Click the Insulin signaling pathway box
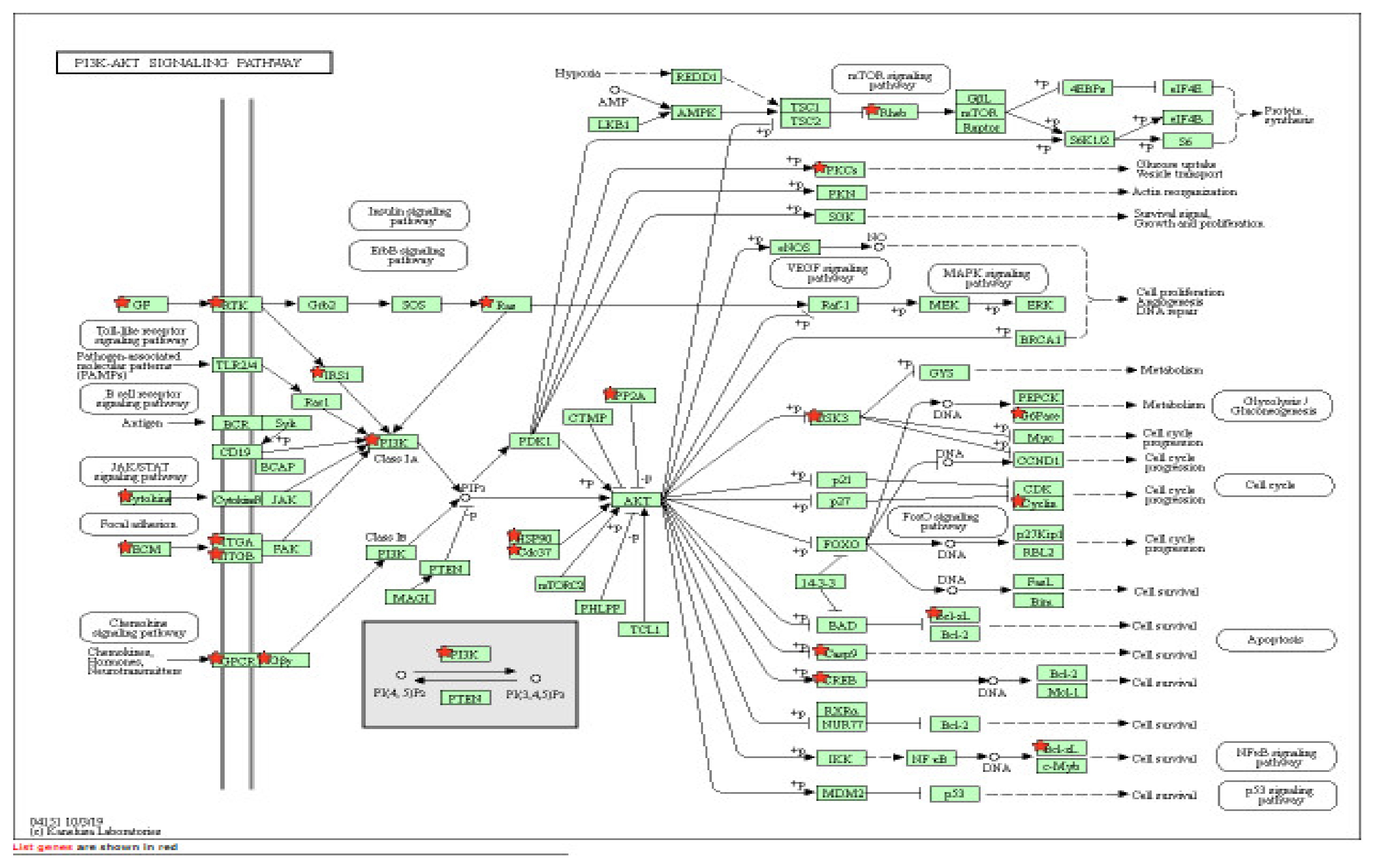The width and height of the screenshot is (1373, 868). [x=409, y=215]
